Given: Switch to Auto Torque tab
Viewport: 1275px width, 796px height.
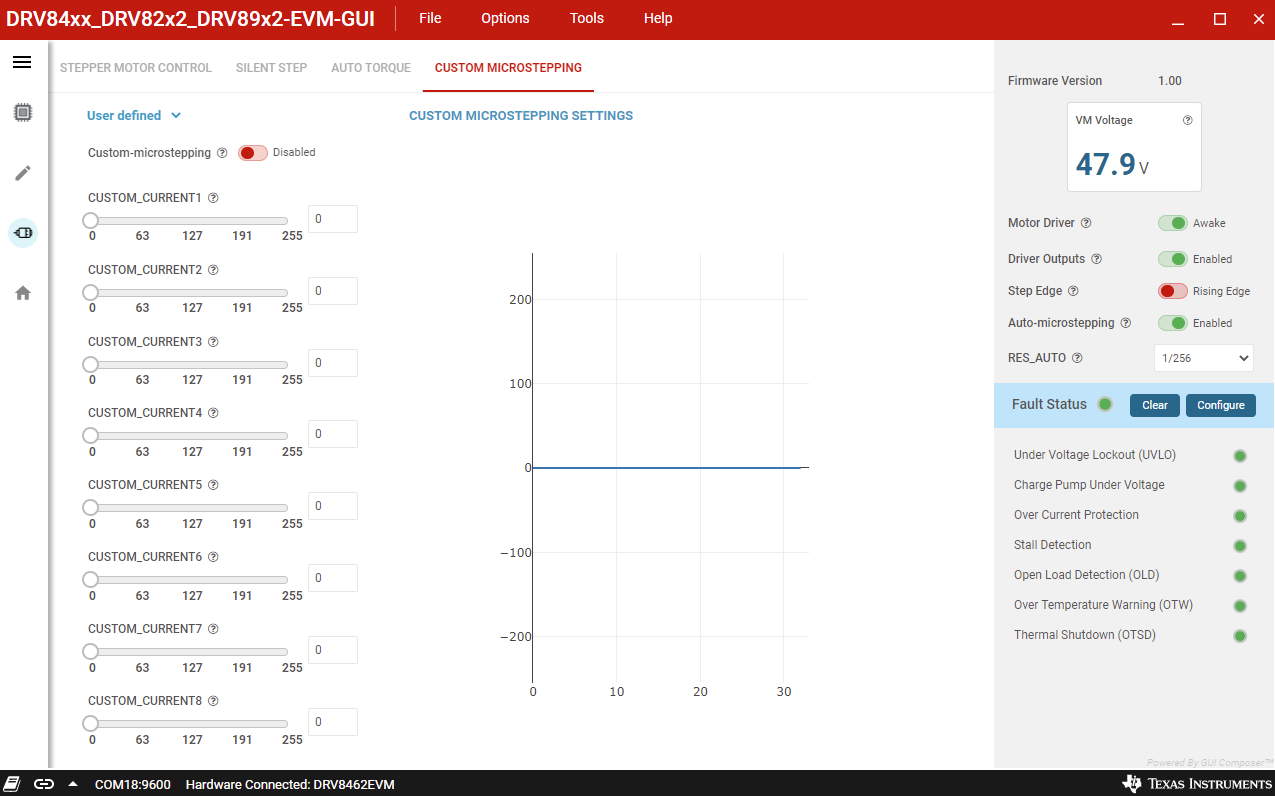Looking at the screenshot, I should (x=371, y=68).
